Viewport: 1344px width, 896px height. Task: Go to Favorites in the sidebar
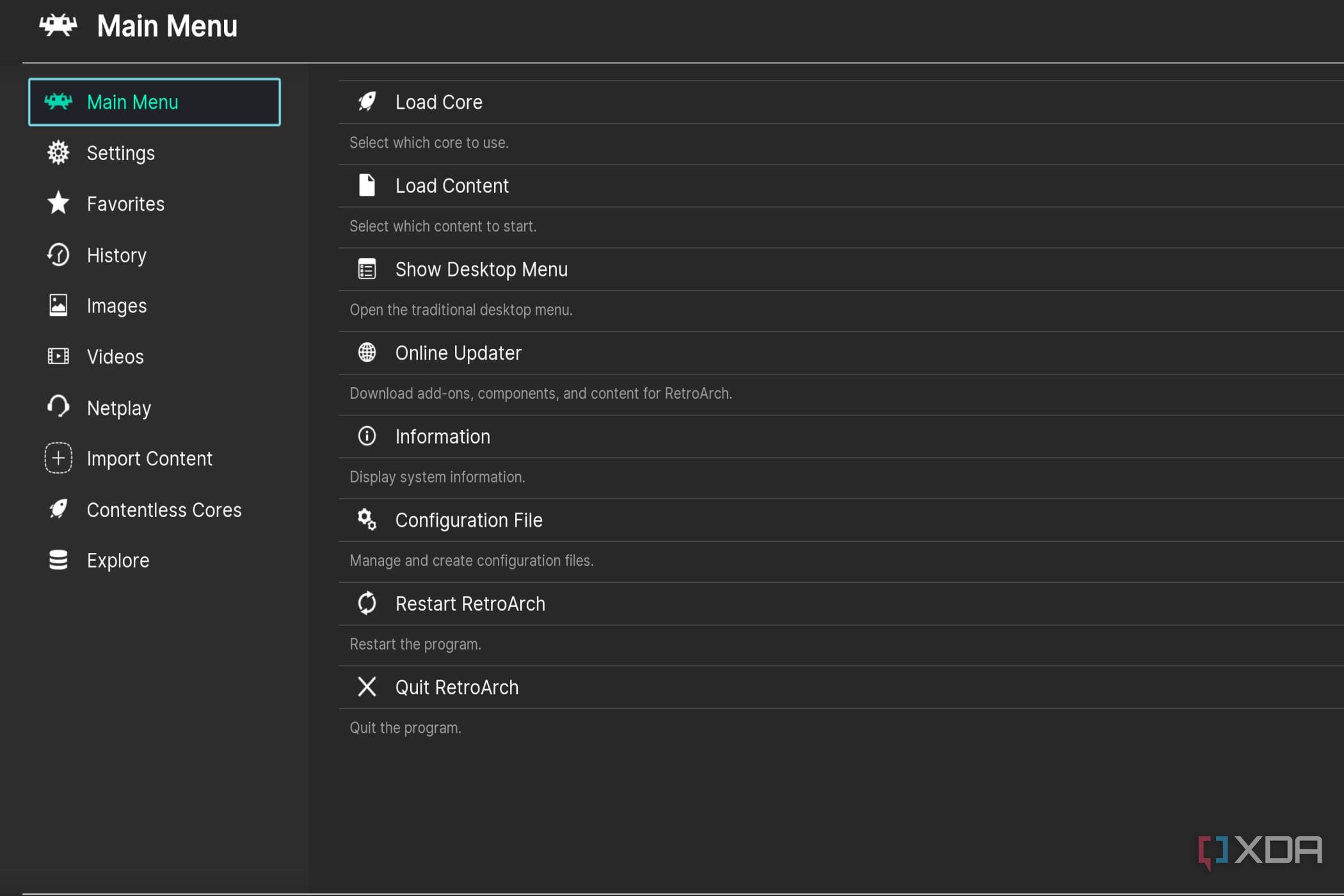tap(154, 204)
